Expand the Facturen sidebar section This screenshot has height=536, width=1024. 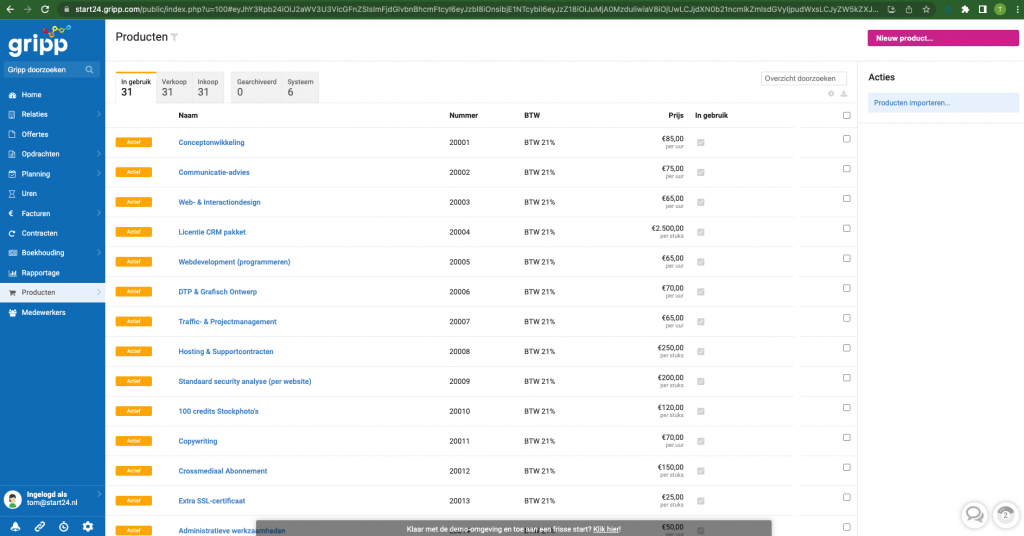point(98,213)
